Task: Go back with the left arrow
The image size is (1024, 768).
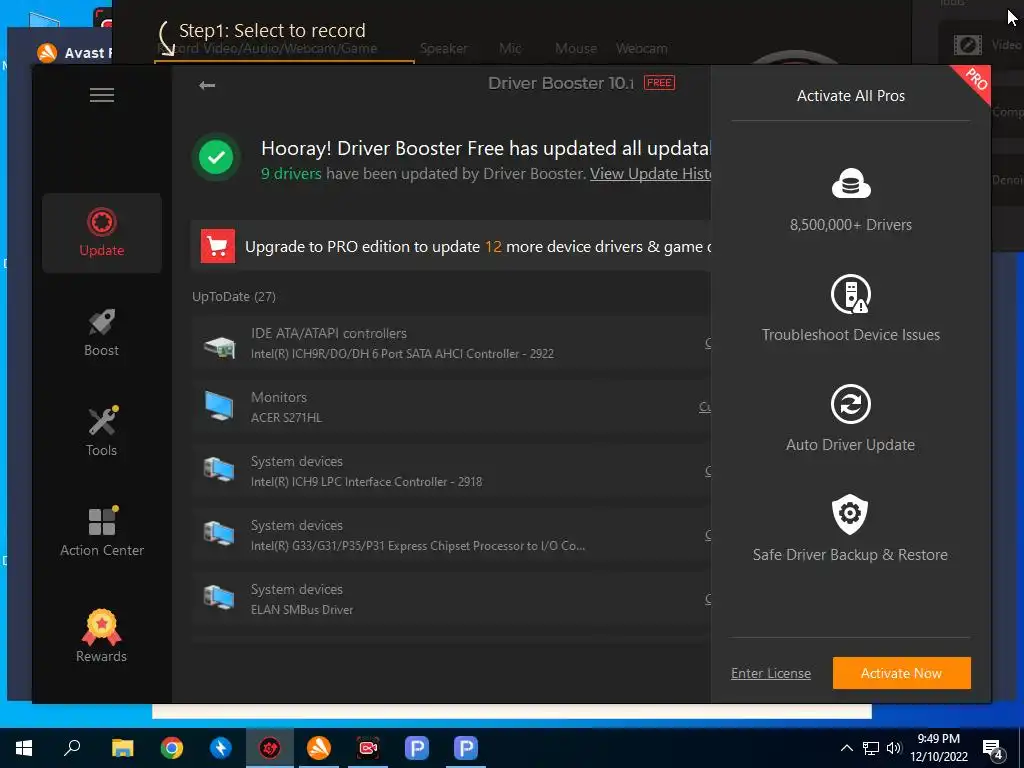Action: (x=207, y=85)
